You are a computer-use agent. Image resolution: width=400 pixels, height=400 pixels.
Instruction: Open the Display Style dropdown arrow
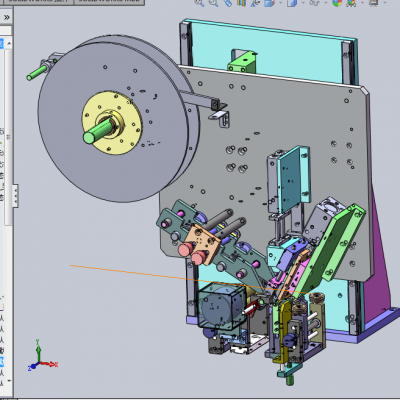coord(280,3)
